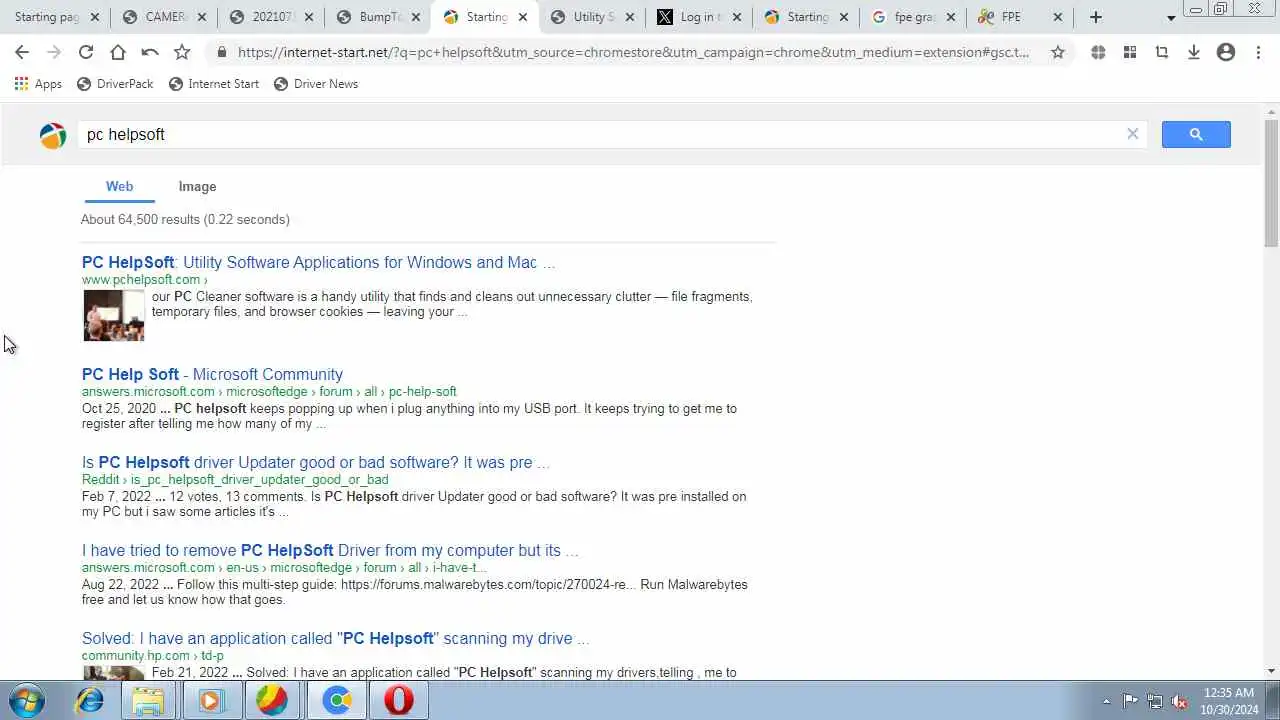
Task: Click the page vertical scrollbar thumb
Action: pyautogui.click(x=1271, y=185)
